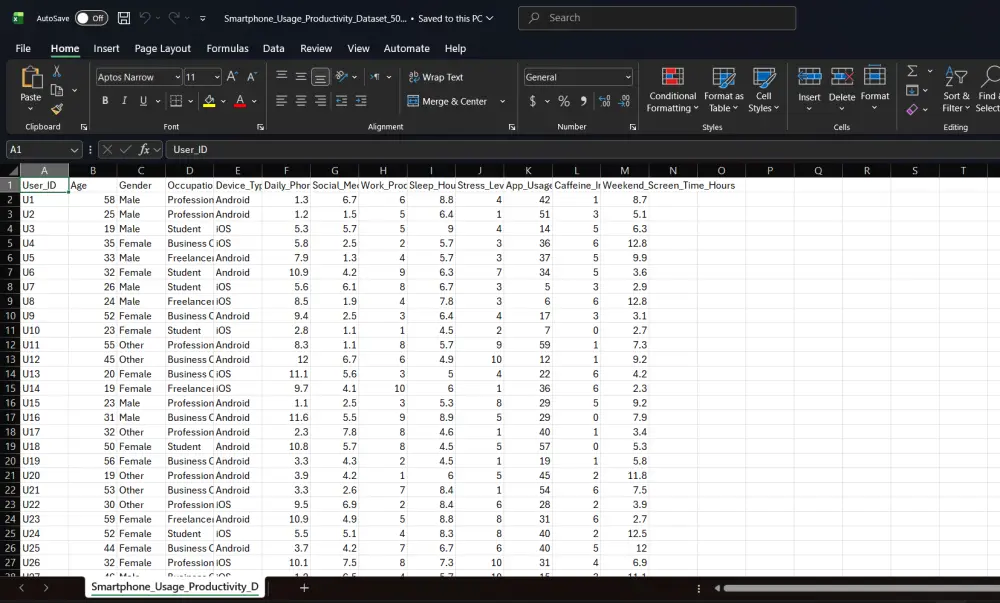The image size is (1000, 603).
Task: Expand the Format as Table menu
Action: pos(724,90)
